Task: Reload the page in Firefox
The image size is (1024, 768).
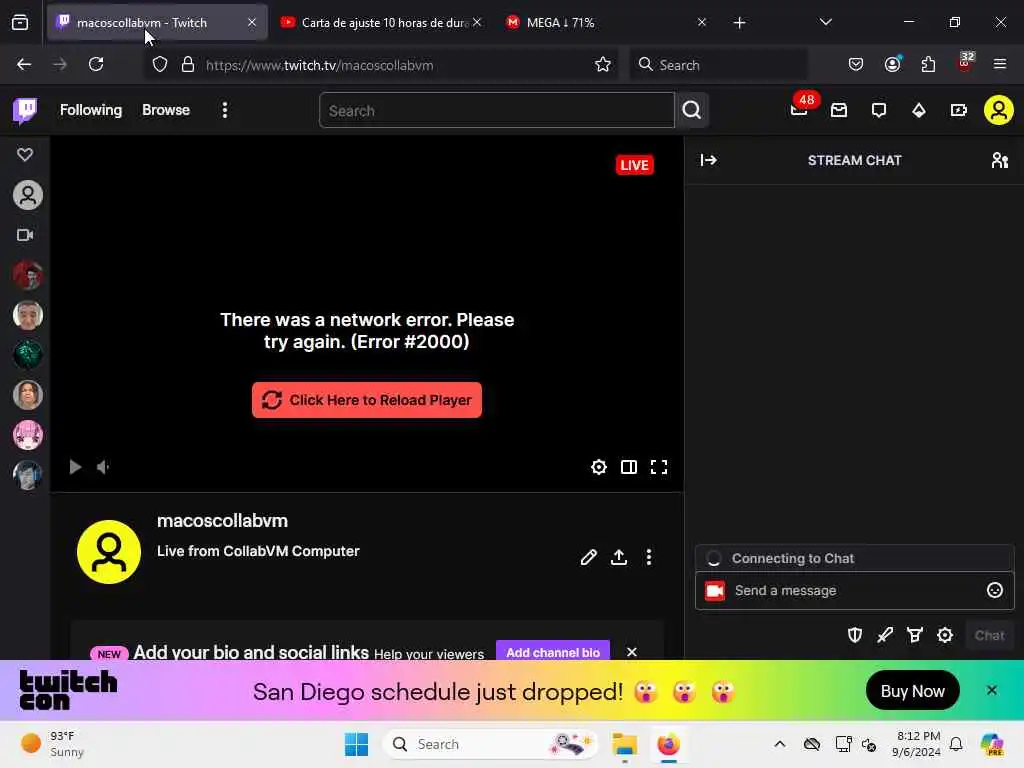Action: click(96, 64)
